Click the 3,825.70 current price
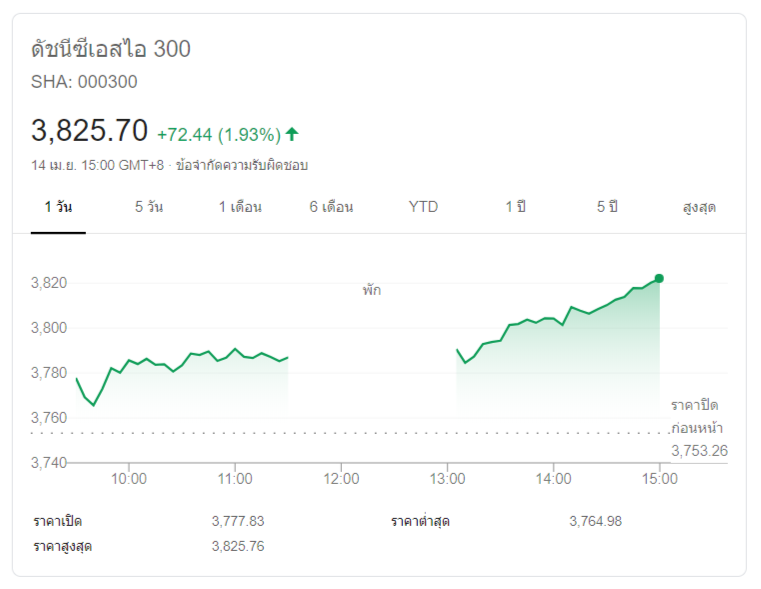 tap(90, 131)
